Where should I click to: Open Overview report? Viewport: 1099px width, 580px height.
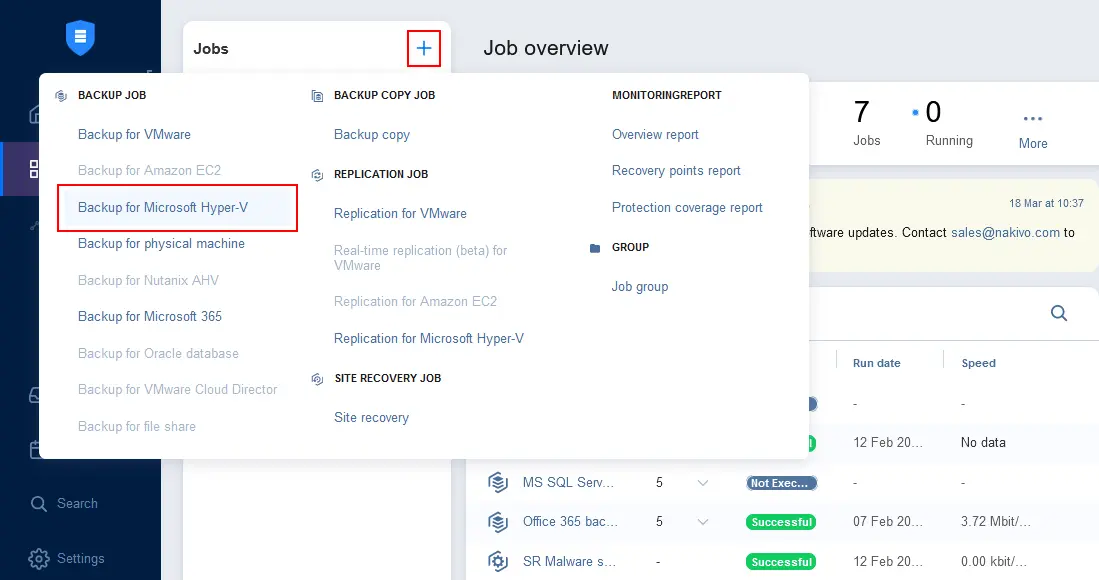[x=655, y=134]
